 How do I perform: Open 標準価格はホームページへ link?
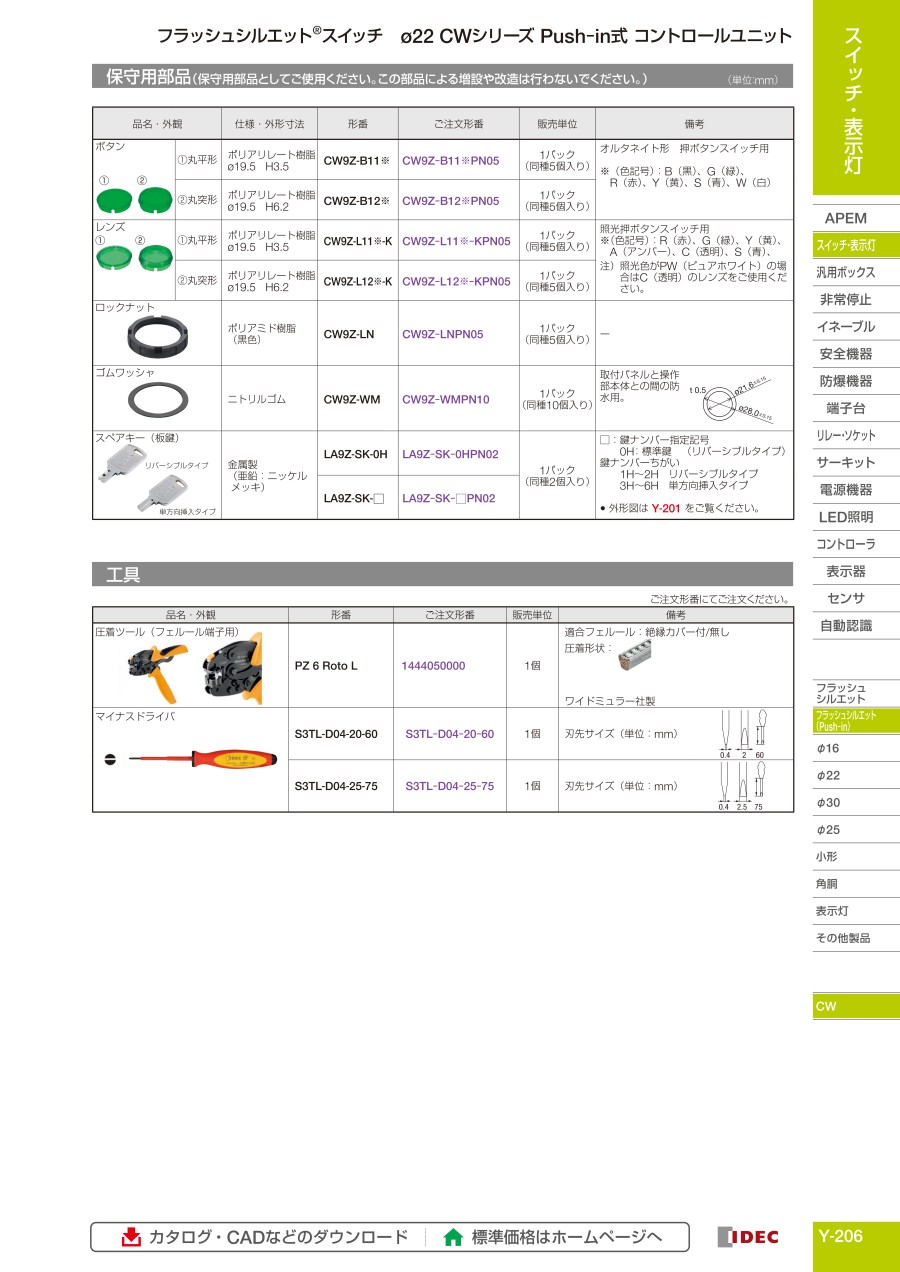(x=566, y=1237)
